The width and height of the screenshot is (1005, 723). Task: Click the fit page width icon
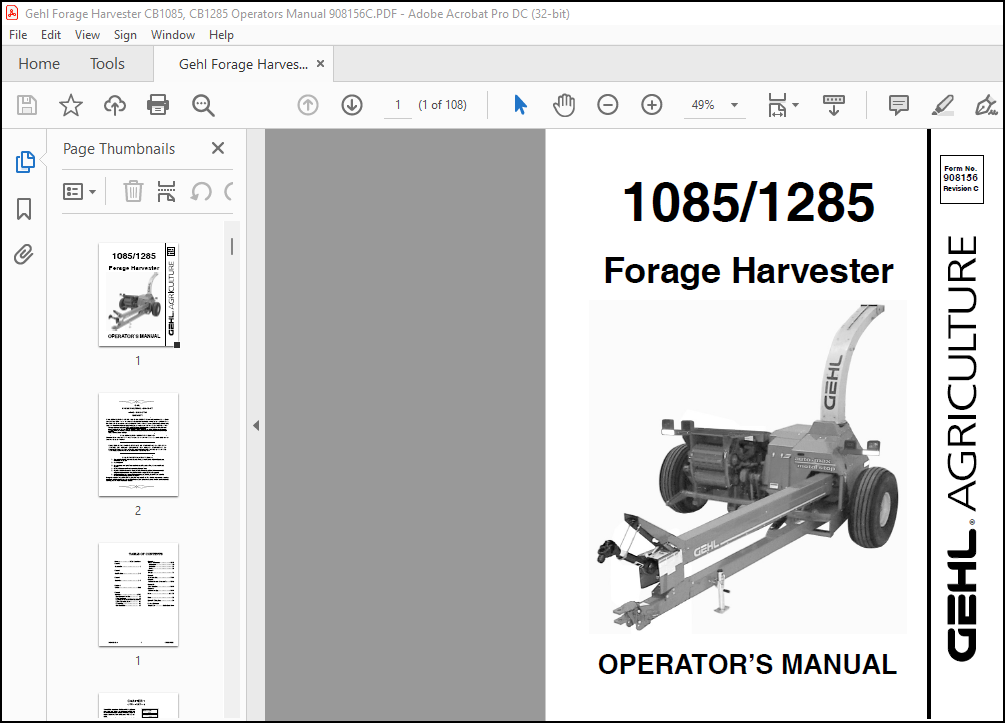(x=777, y=105)
